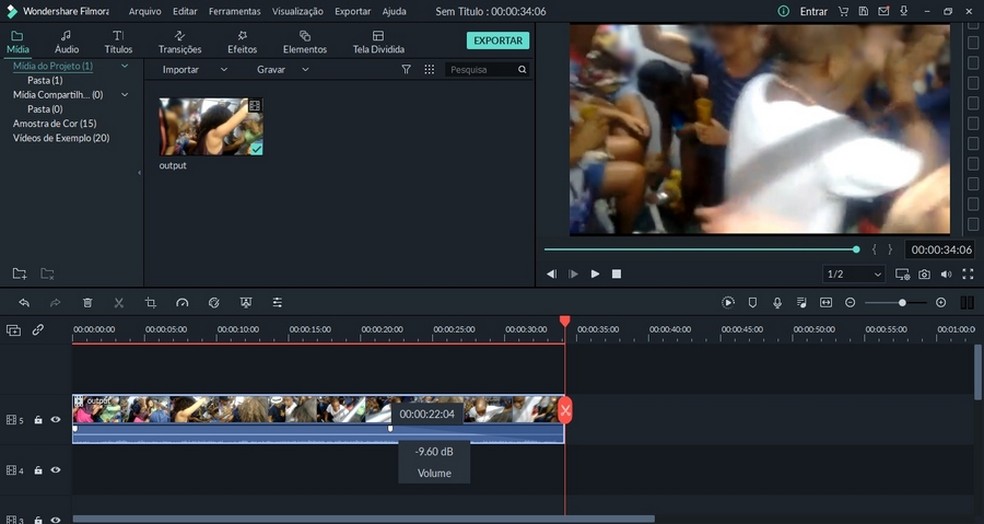Switch to Áudio tab
Image resolution: width=984 pixels, height=524 pixels.
pyautogui.click(x=67, y=42)
